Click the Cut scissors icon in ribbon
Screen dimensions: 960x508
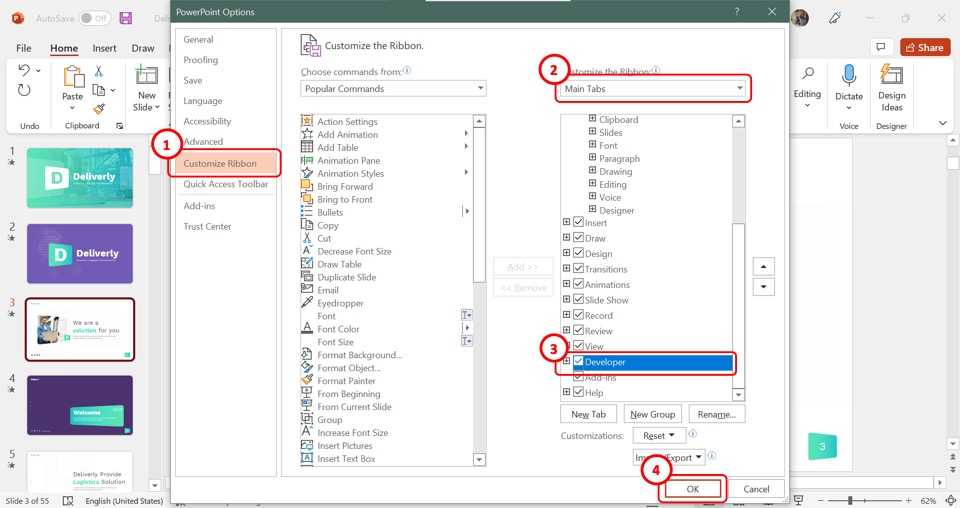click(x=99, y=71)
